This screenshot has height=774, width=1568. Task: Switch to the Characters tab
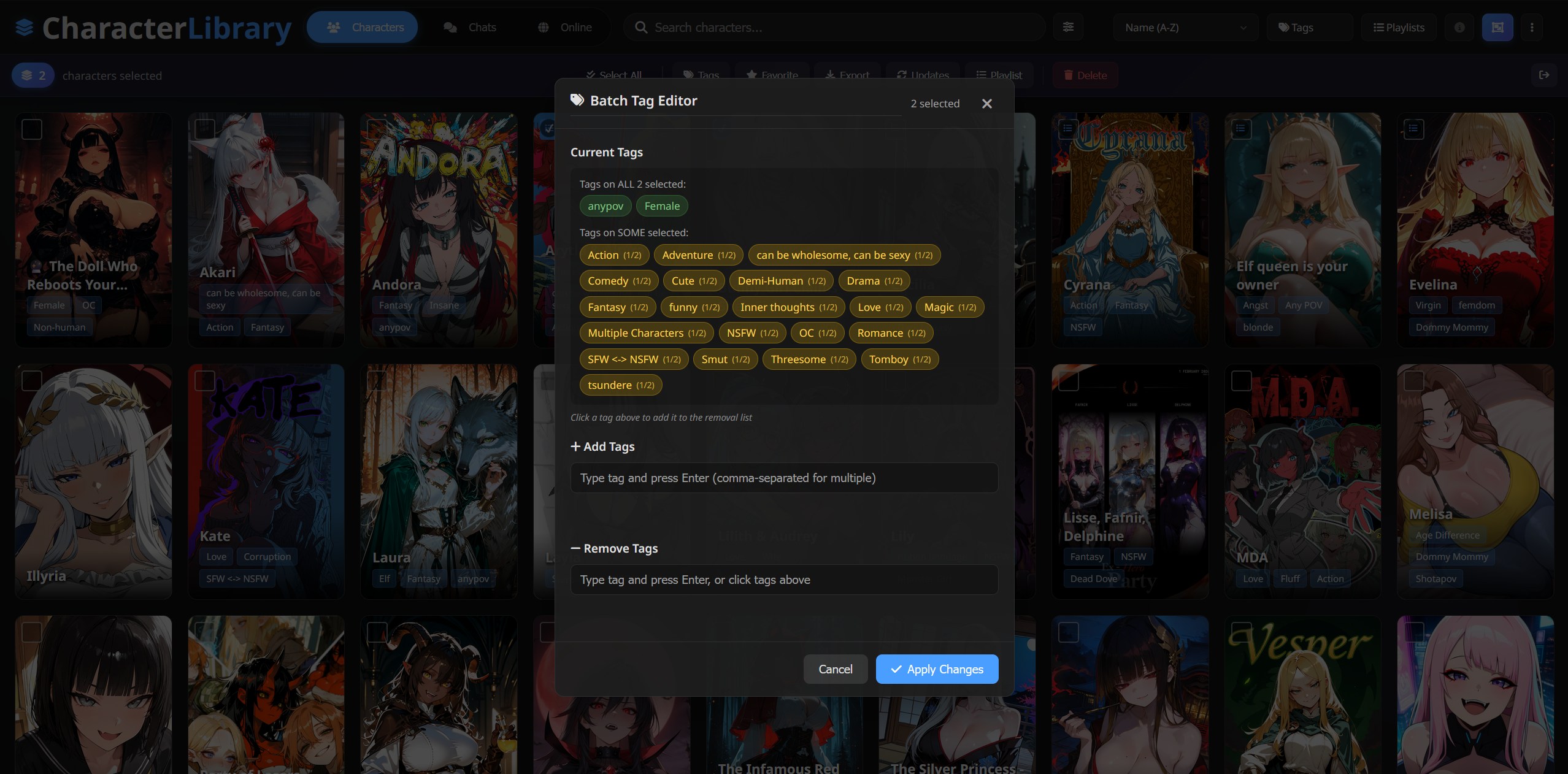click(362, 28)
